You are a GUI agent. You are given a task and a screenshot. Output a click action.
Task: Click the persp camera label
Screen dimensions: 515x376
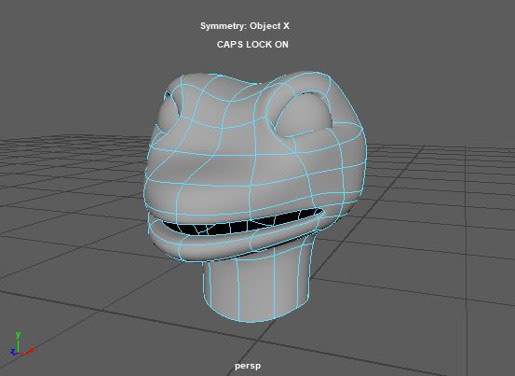[x=247, y=366]
